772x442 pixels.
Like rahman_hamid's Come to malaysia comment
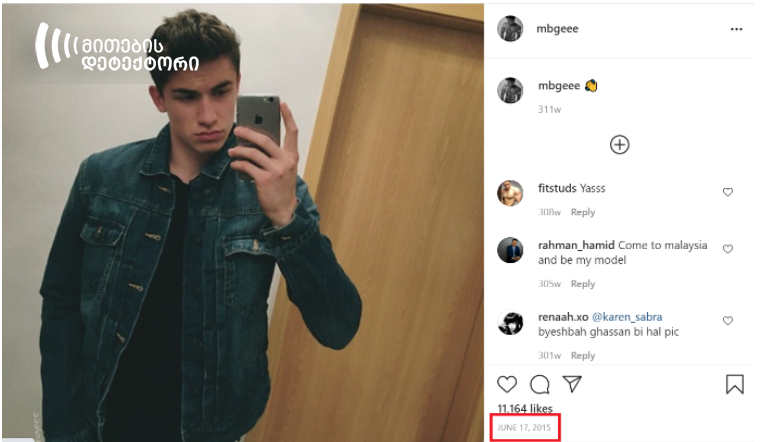pos(728,249)
